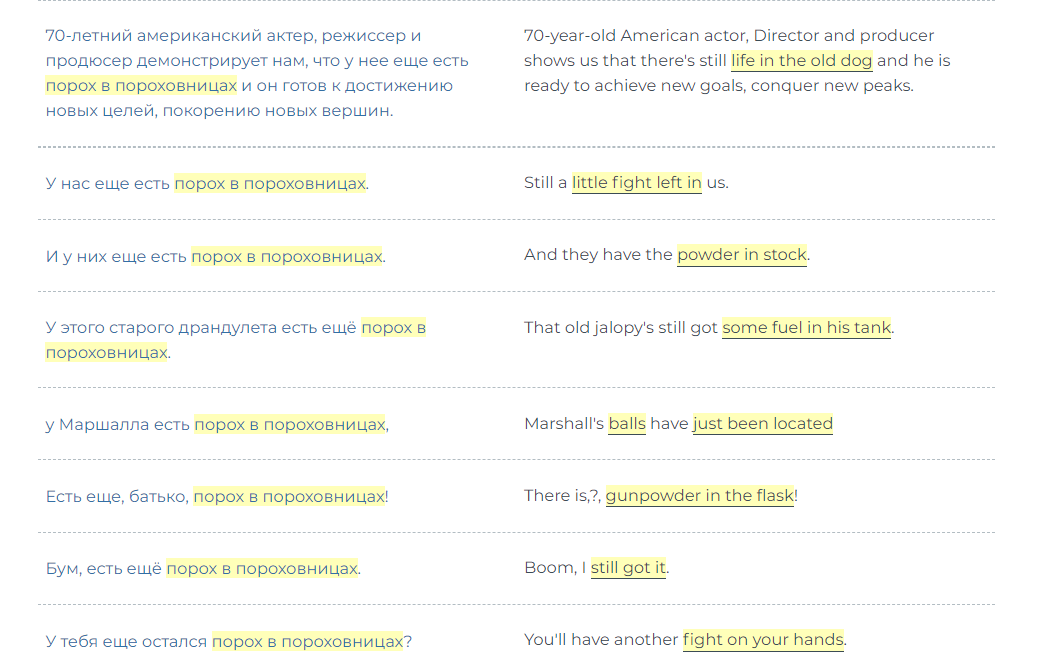This screenshot has height=672, width=1045.
Task: Click the "fight on your hands" link
Action: coord(763,640)
